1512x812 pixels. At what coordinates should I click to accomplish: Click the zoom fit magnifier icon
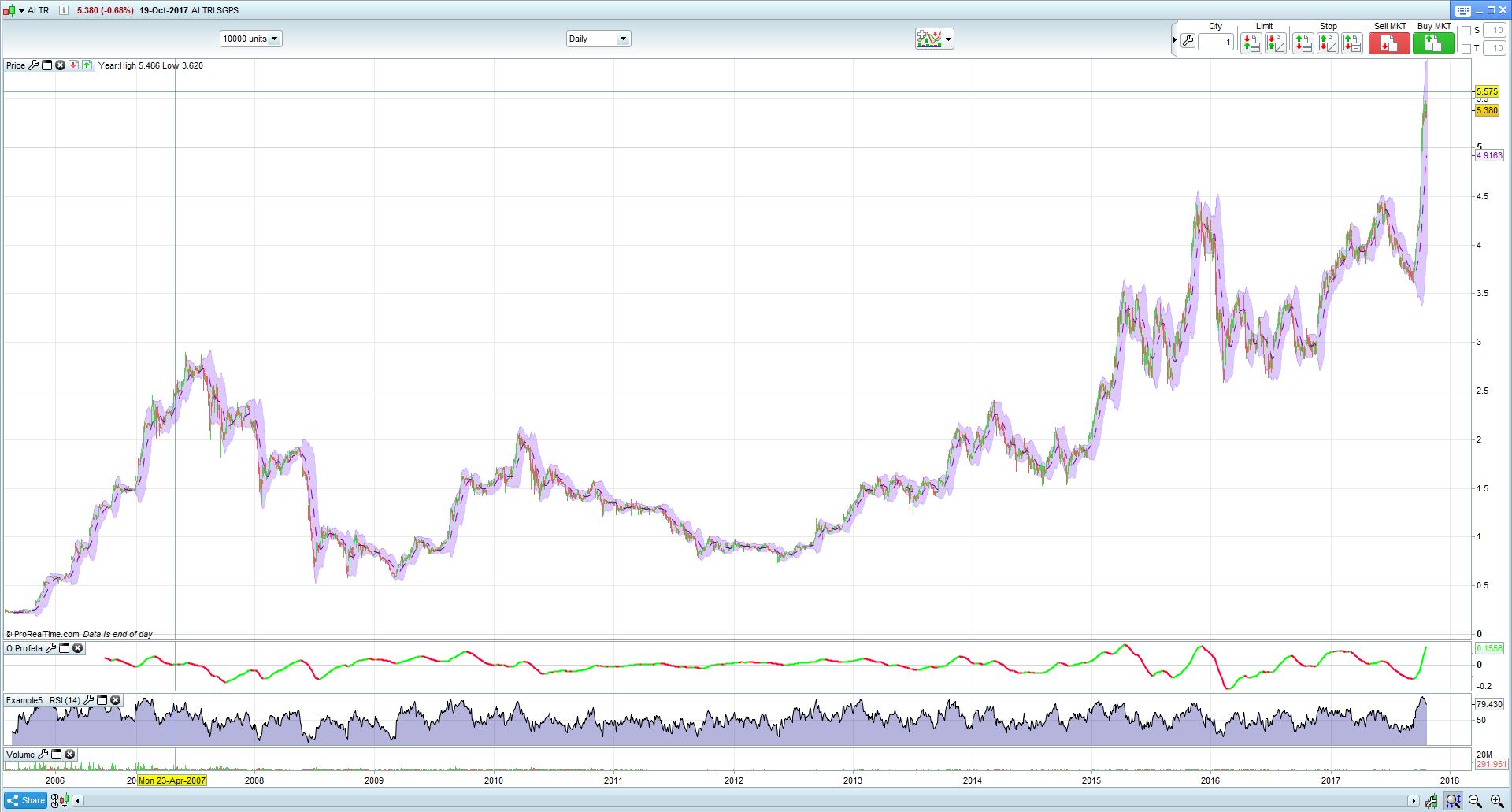click(1453, 801)
